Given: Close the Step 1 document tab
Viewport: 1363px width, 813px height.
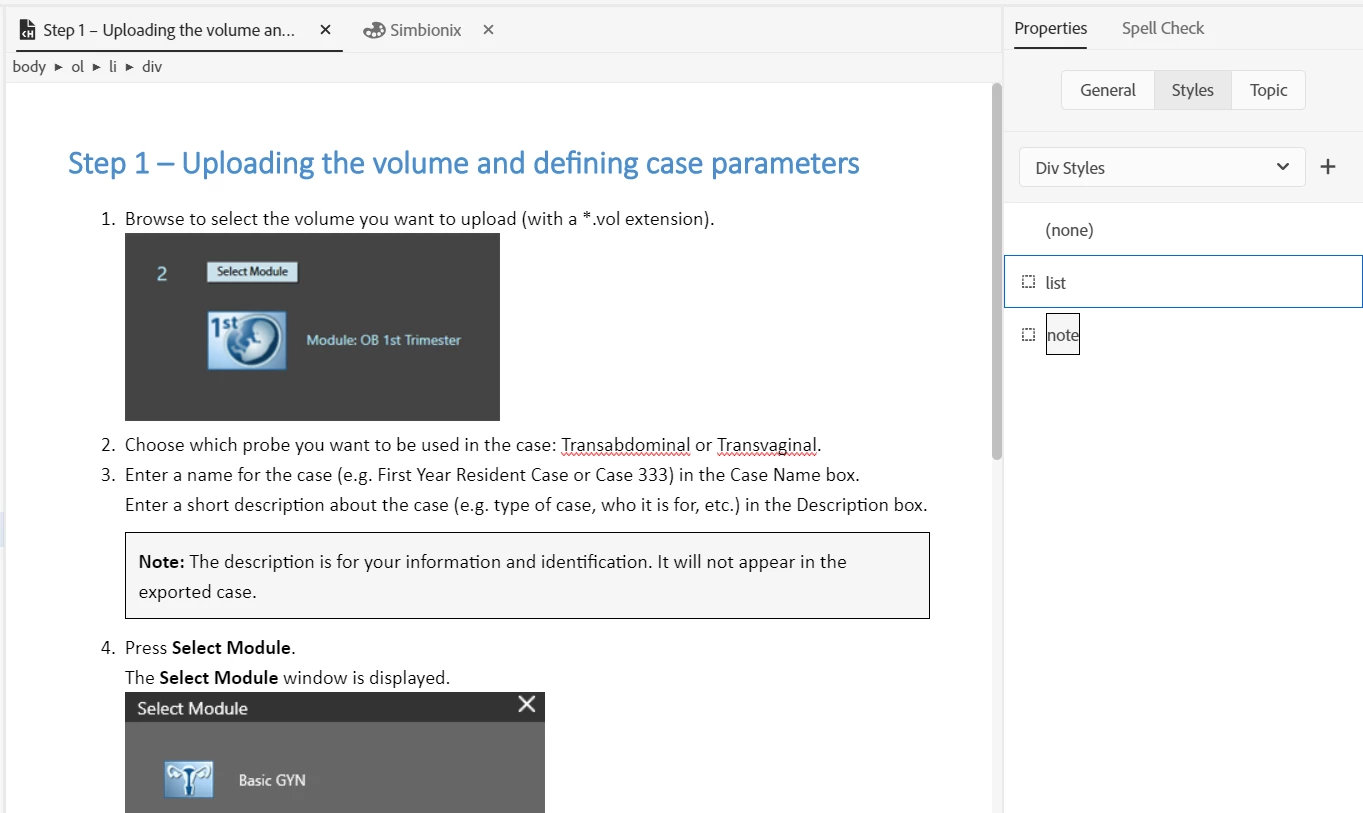Looking at the screenshot, I should (325, 30).
